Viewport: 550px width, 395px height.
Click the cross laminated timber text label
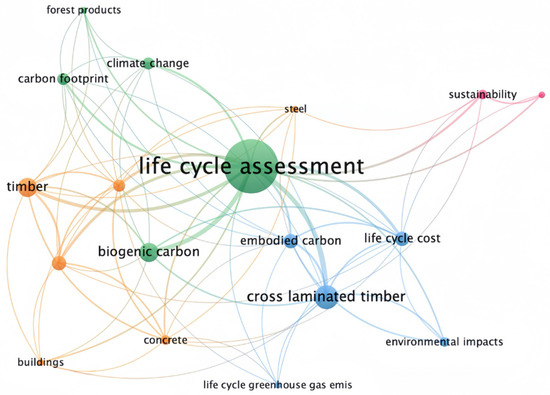pyautogui.click(x=326, y=297)
